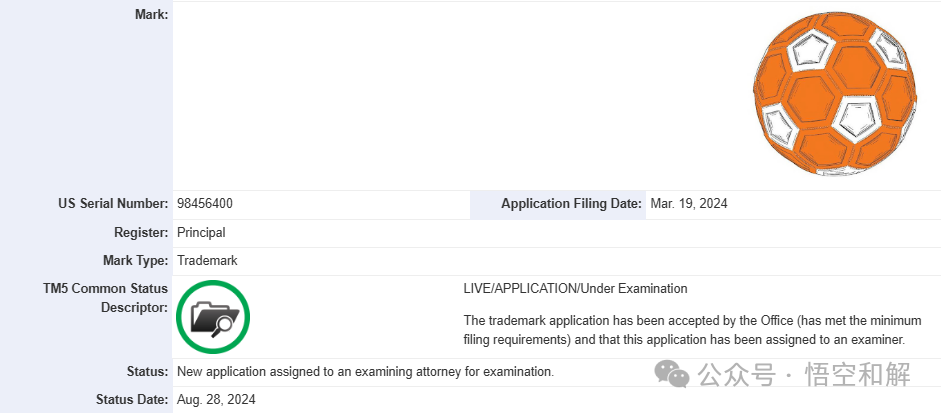Viewport: 941px width, 413px height.
Task: Click the Status Date label
Action: 132,399
